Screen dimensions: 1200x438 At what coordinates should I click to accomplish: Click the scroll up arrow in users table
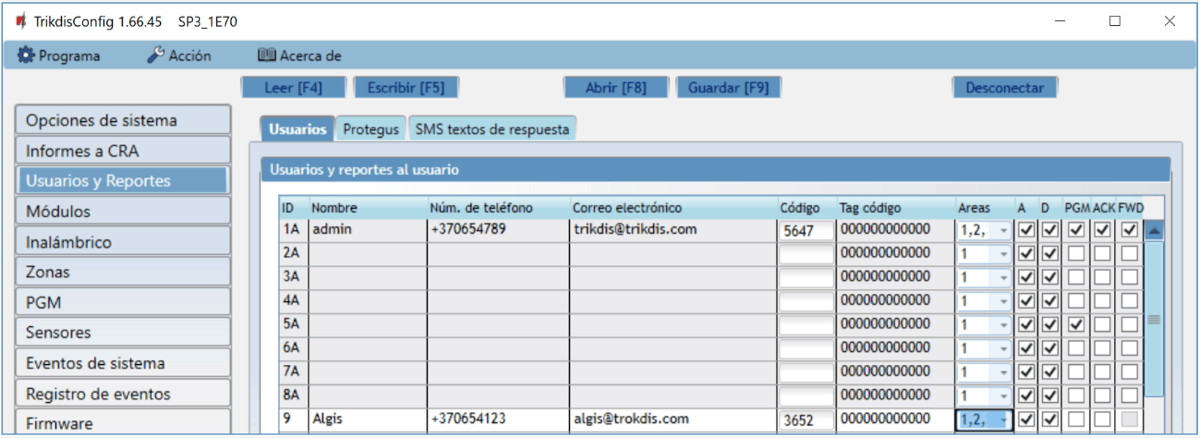coord(1153,230)
